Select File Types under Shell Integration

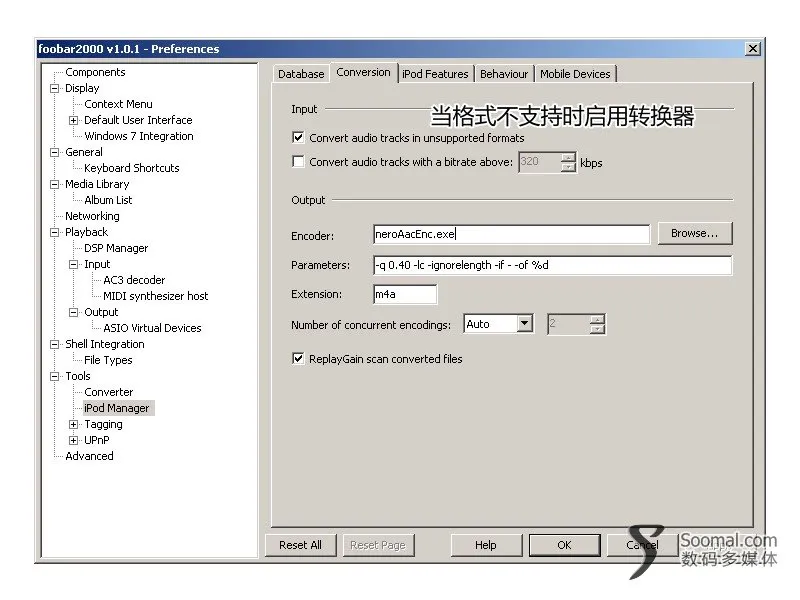click(108, 360)
